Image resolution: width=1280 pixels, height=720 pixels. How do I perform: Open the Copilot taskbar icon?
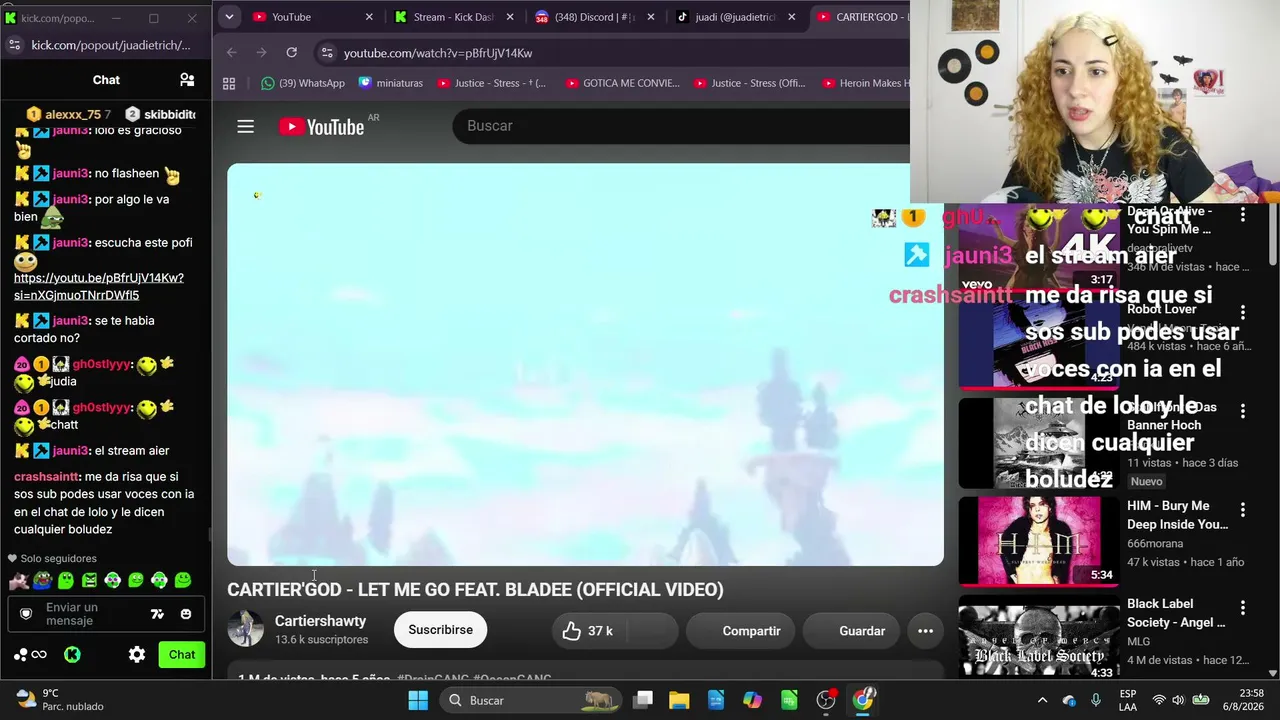(752, 700)
